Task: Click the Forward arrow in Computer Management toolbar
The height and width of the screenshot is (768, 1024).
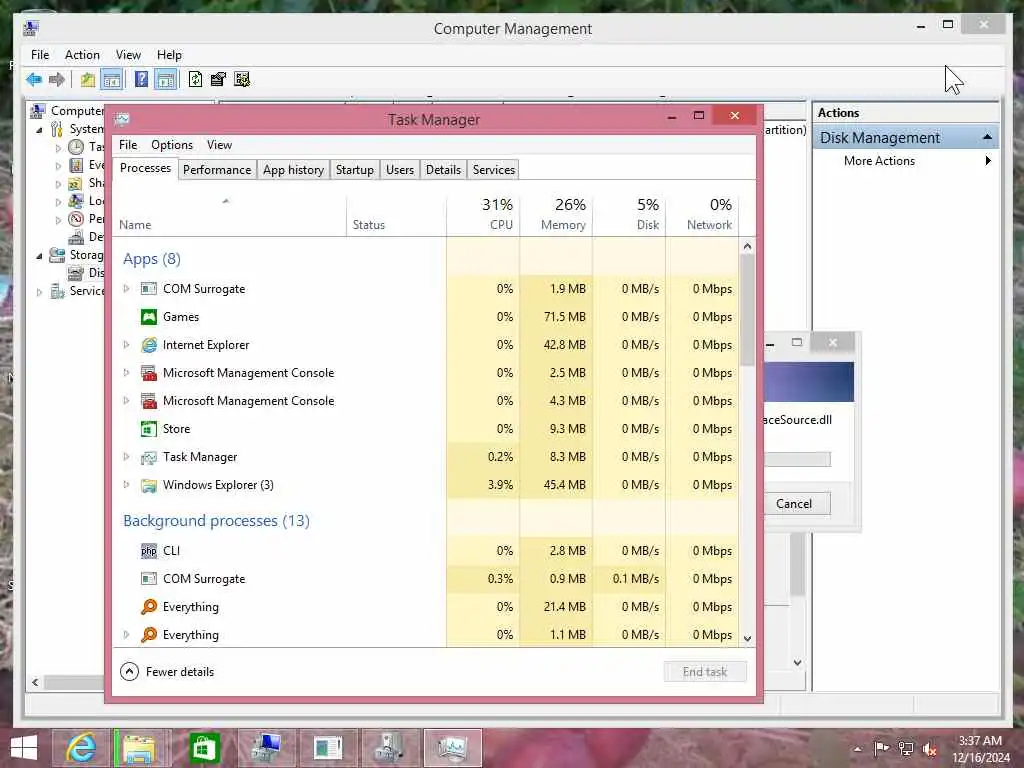Action: point(57,80)
